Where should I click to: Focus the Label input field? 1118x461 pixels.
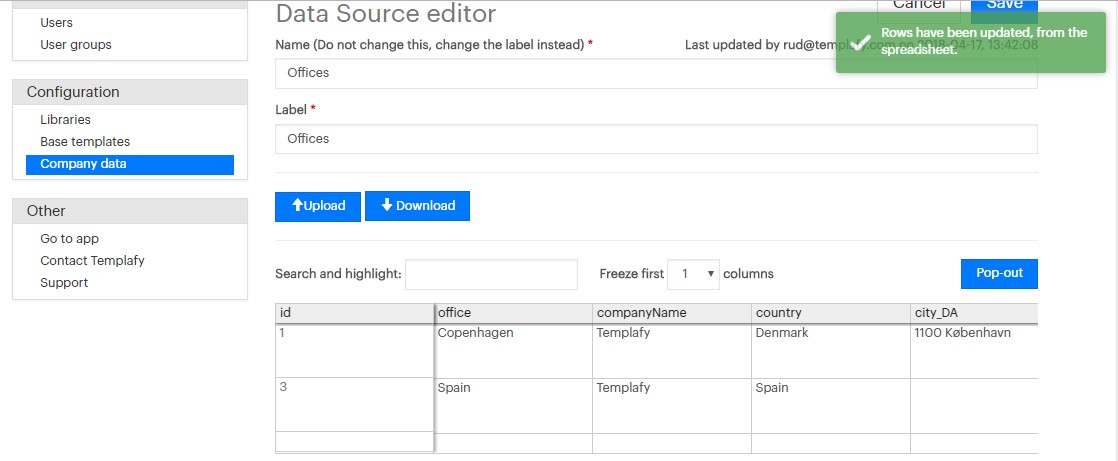tap(656, 139)
